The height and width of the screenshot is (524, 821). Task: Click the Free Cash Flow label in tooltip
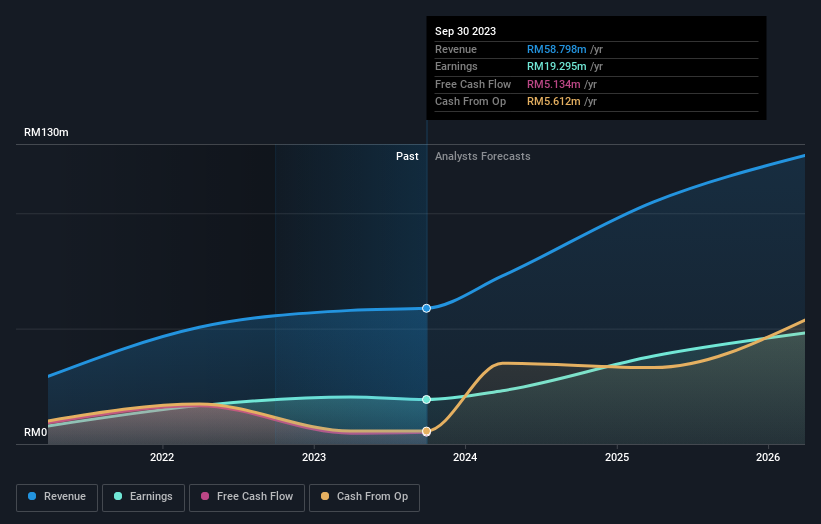coord(473,84)
